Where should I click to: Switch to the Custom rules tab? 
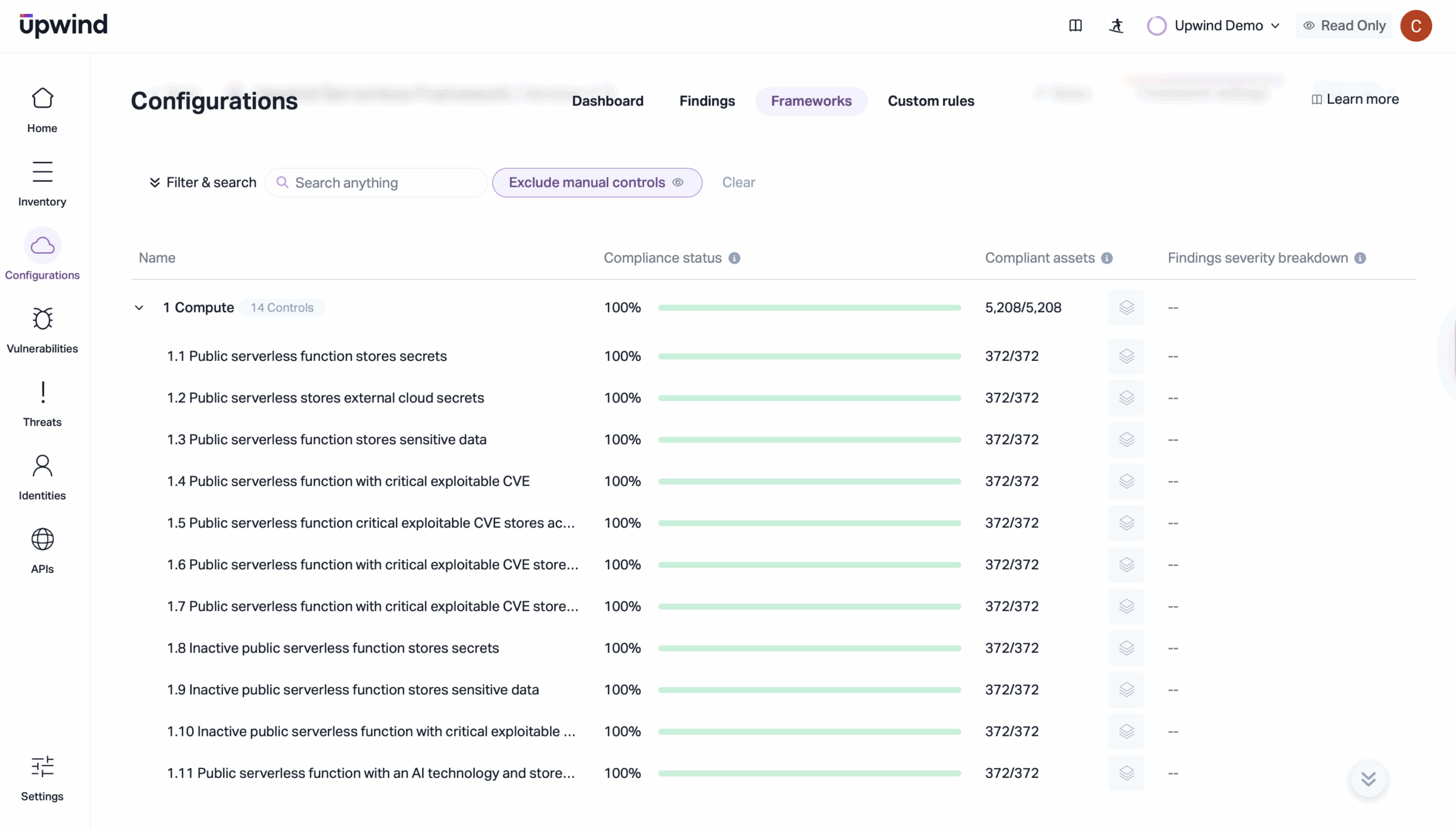(931, 101)
